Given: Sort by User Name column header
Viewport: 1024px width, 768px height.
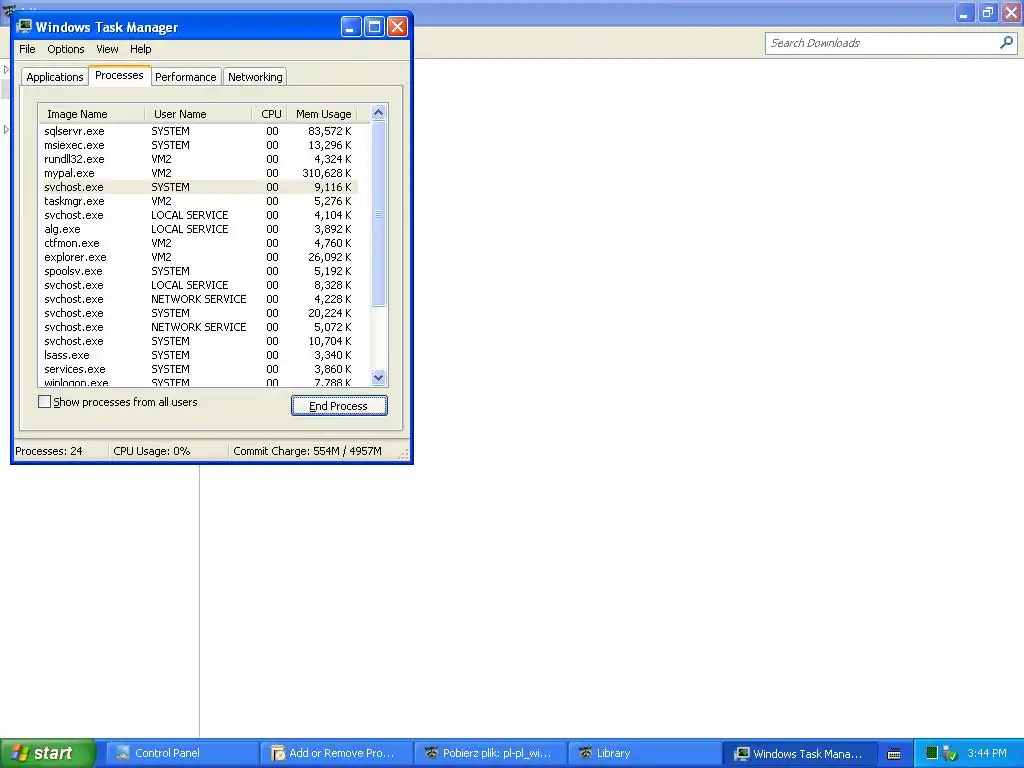Looking at the screenshot, I should pyautogui.click(x=199, y=114).
